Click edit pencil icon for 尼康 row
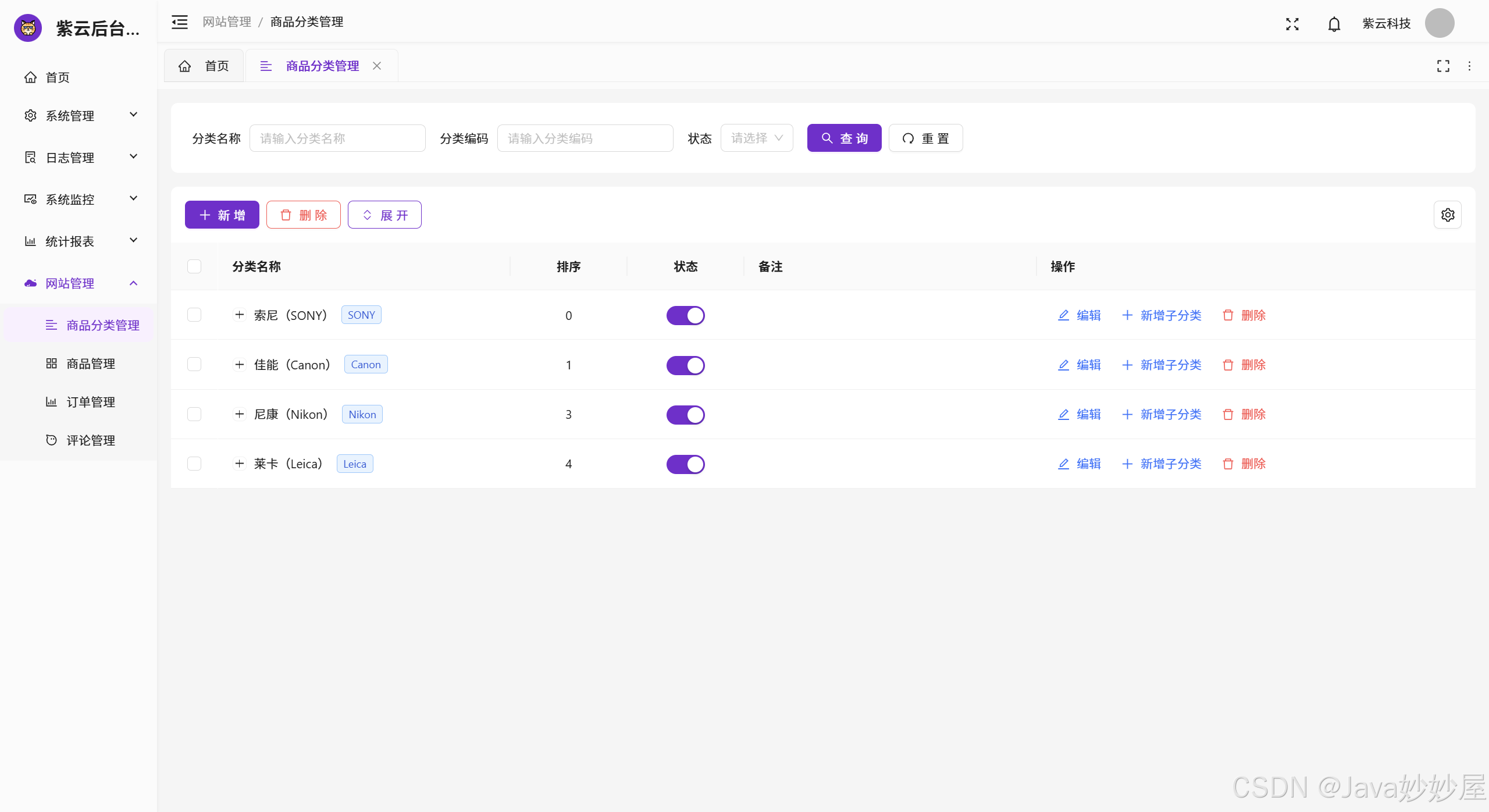This screenshot has width=1489, height=812. click(1063, 414)
